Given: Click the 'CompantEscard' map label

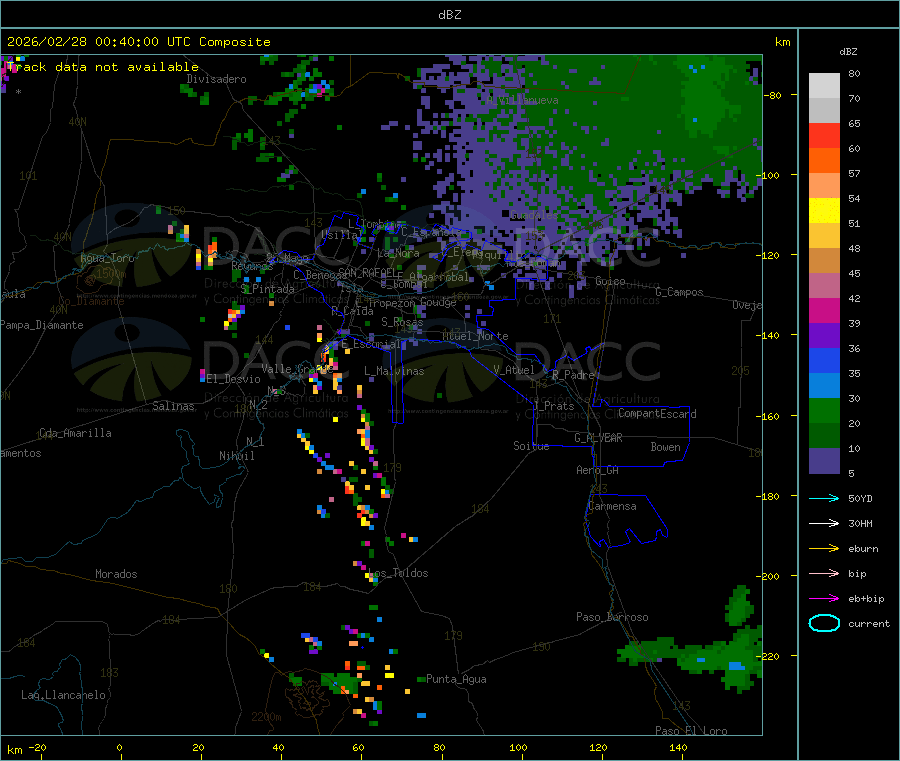Looking at the screenshot, I should point(657,414).
